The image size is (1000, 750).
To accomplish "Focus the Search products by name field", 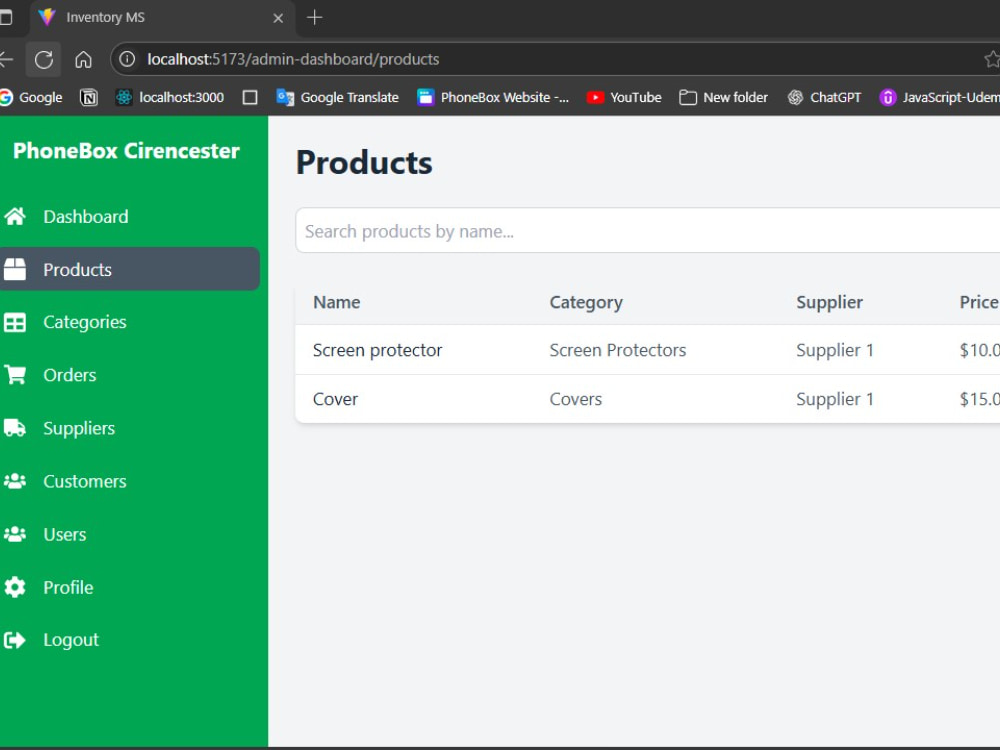I will pos(647,230).
